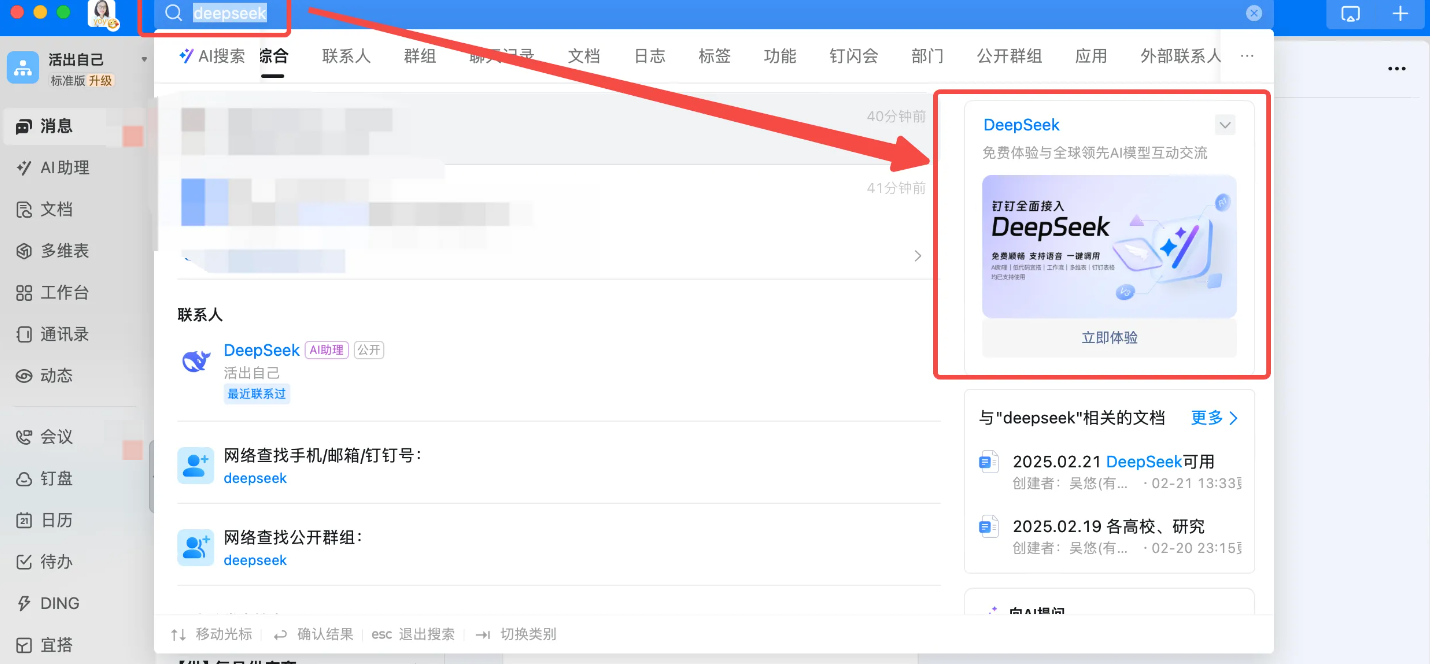Screen dimensions: 1430x664
Task: Switch to the 标签 tab
Action: coord(715,56)
